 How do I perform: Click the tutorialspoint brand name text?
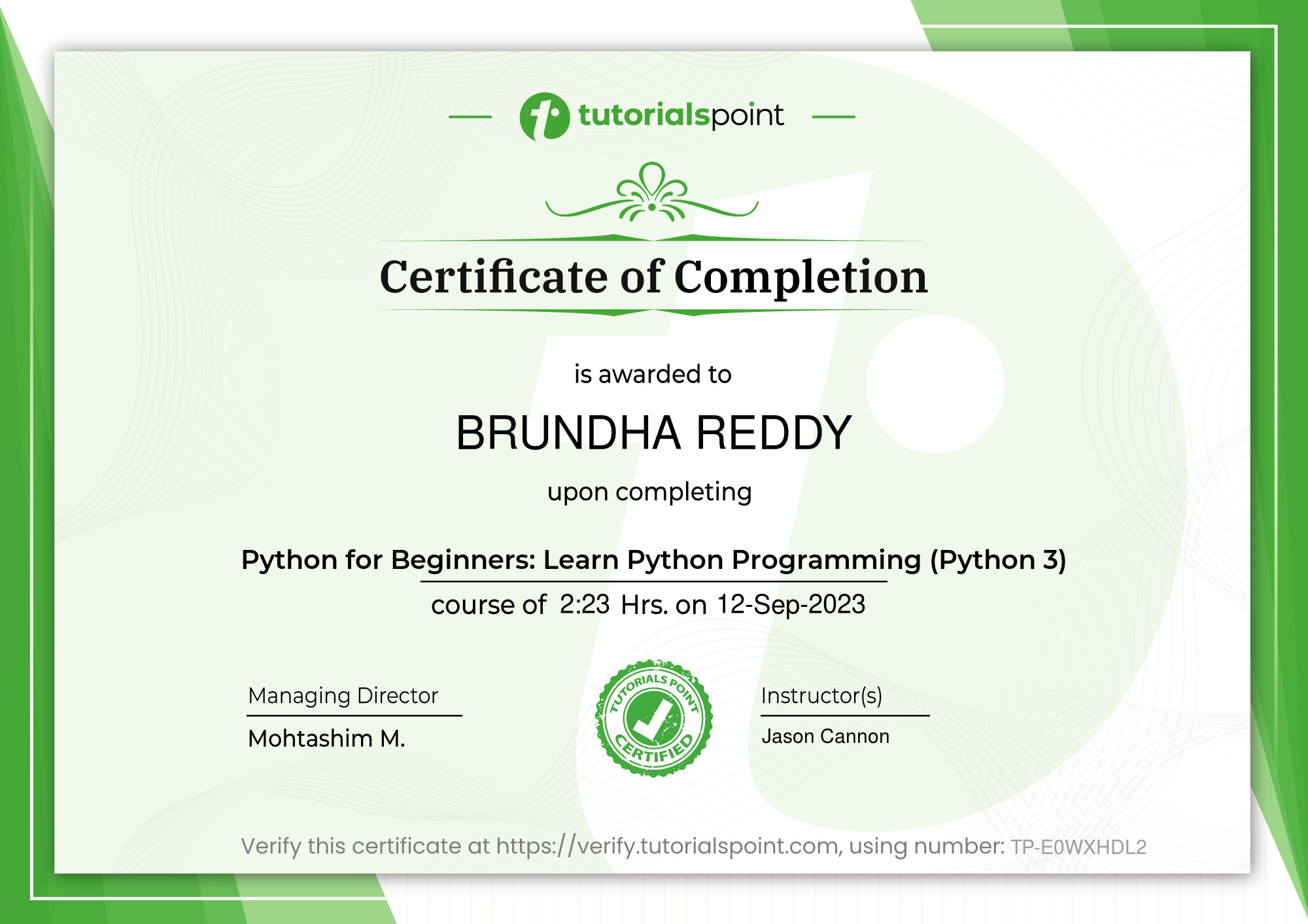pos(681,116)
